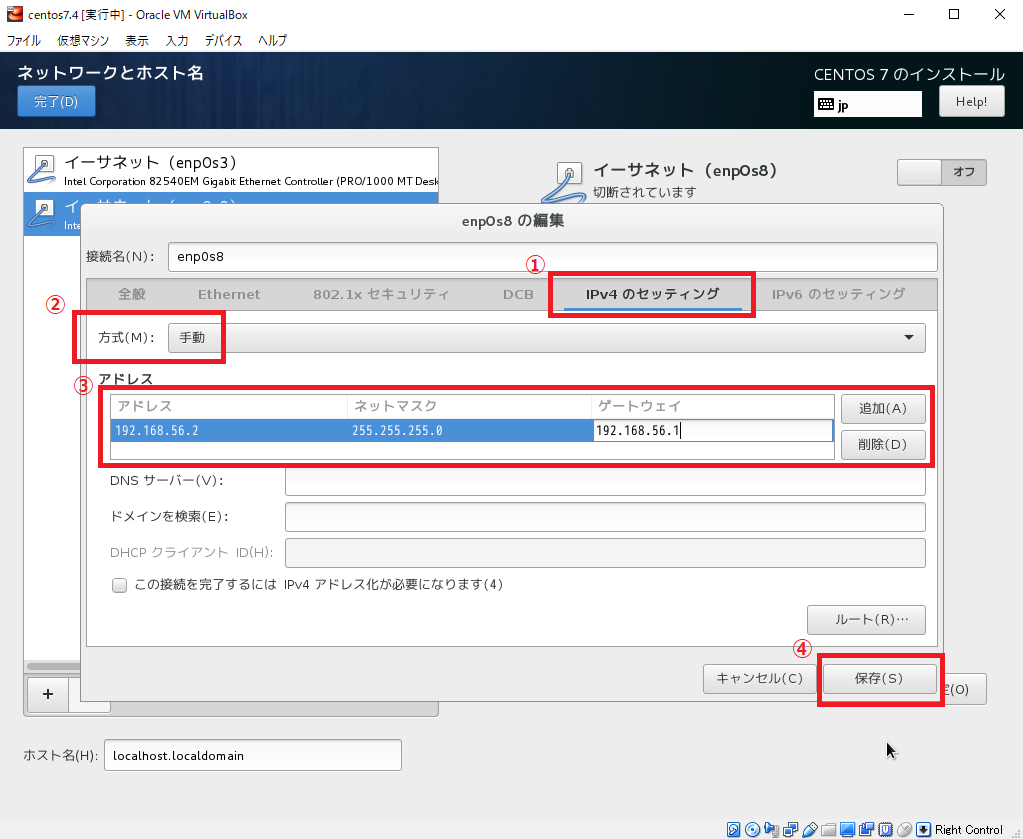The width and height of the screenshot is (1023, 839).
Task: Click the display status icon
Action: click(x=847, y=829)
